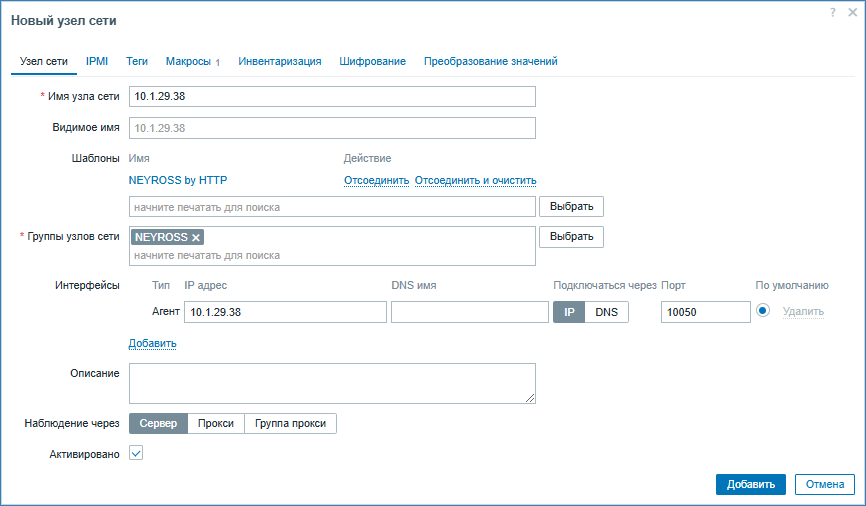The width and height of the screenshot is (866, 506).
Task: Click Выбрать button for templates
Action: [571, 207]
